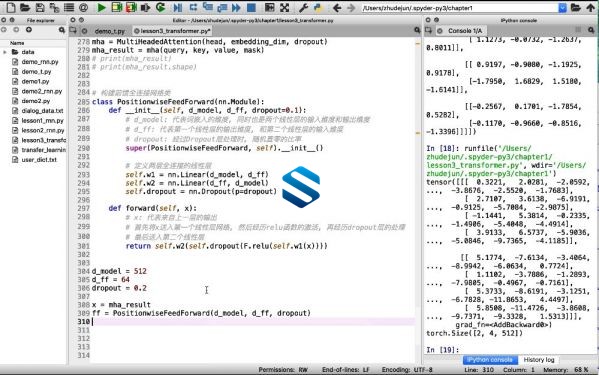This screenshot has height=375, width=599.
Task: Click the Preferences wrench icon
Action: [x=303, y=7]
